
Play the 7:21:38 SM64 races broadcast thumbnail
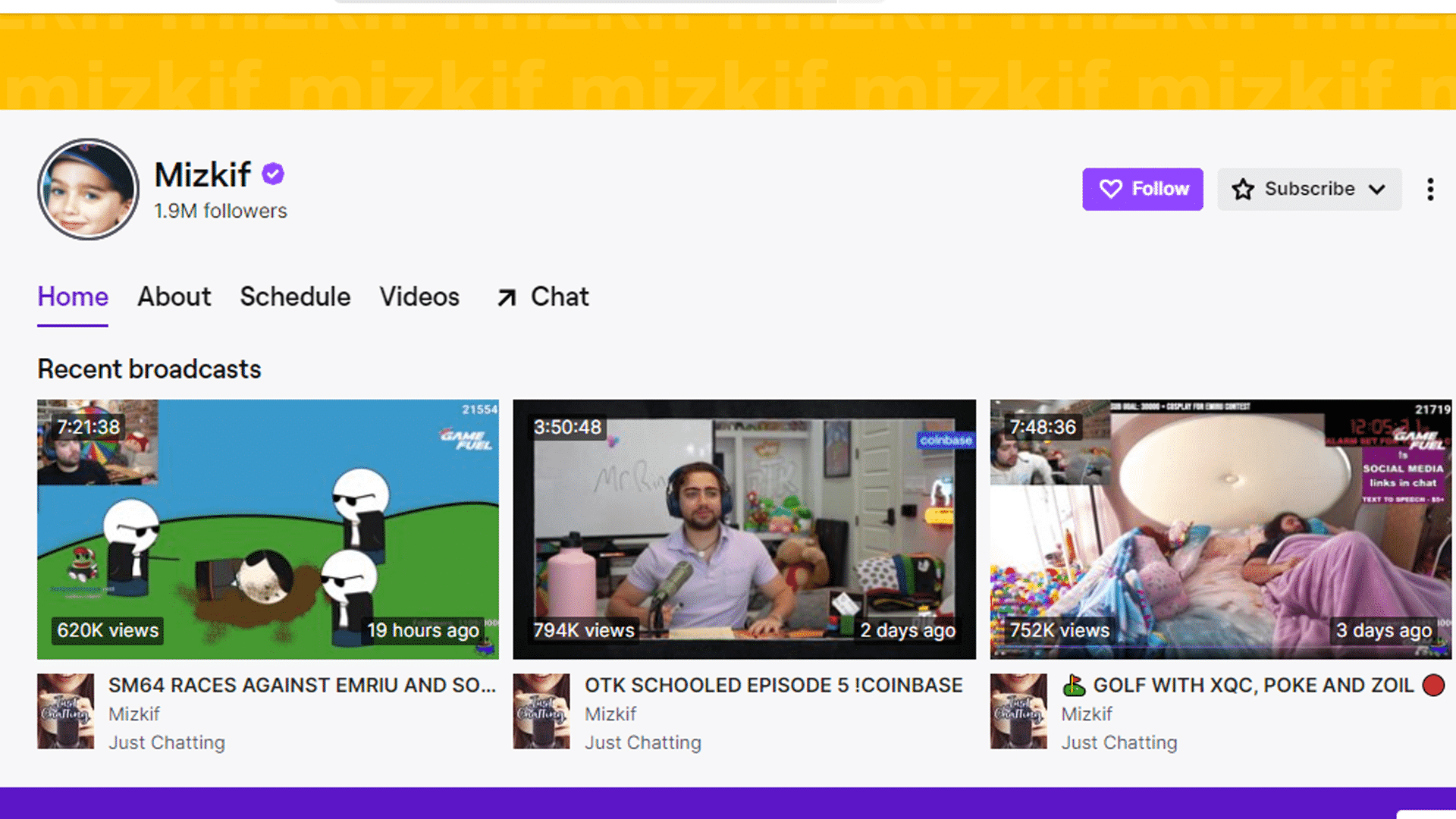(x=268, y=529)
